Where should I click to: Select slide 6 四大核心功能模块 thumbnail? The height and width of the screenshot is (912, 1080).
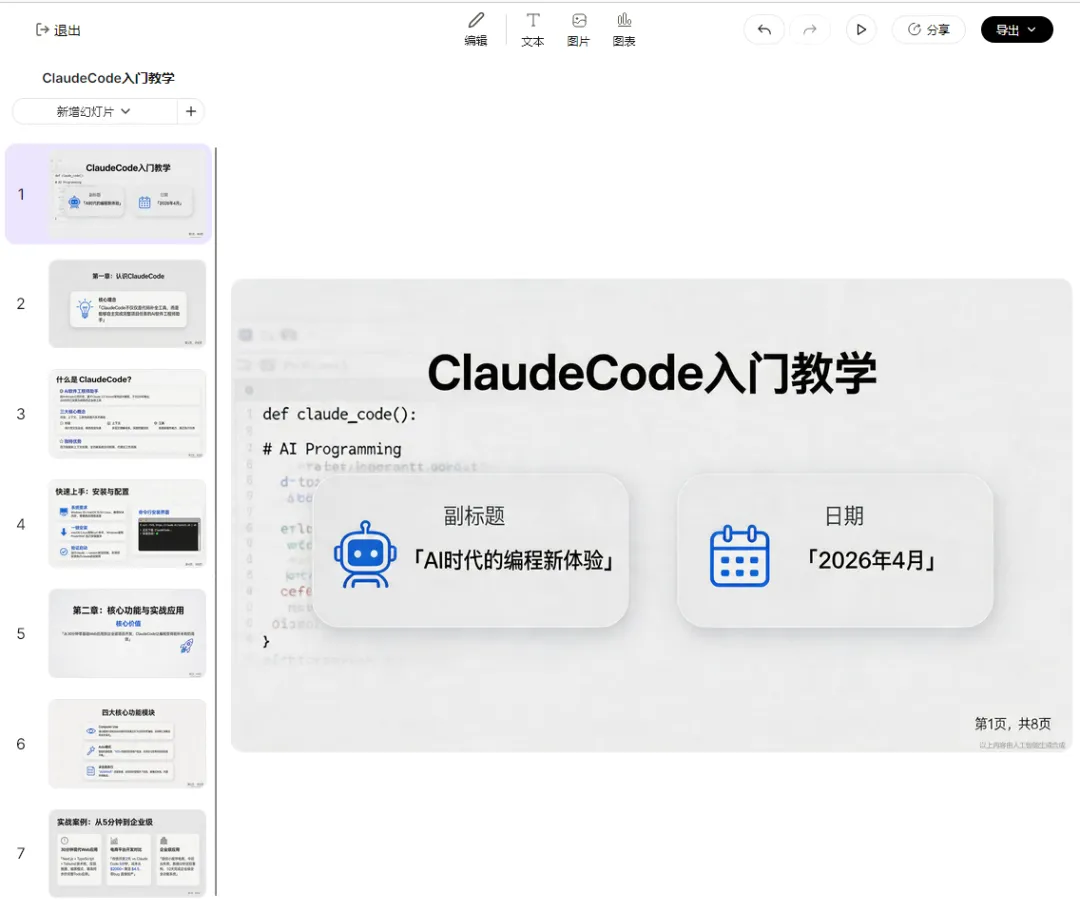[x=127, y=744]
